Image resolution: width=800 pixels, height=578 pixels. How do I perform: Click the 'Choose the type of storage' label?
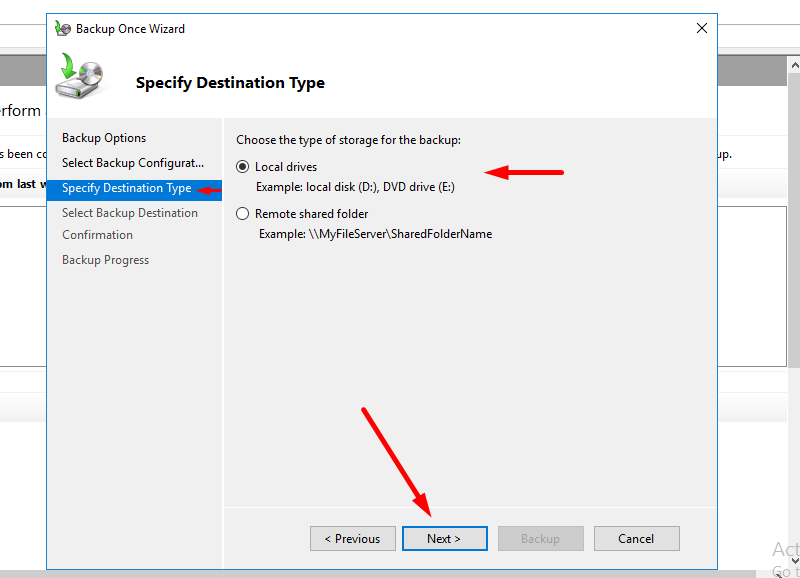coord(348,140)
